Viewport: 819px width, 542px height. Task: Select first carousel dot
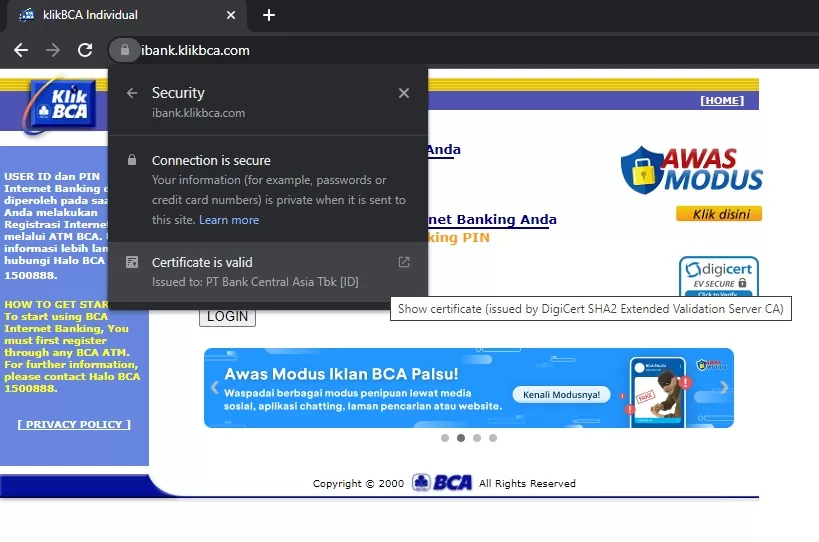tap(445, 438)
